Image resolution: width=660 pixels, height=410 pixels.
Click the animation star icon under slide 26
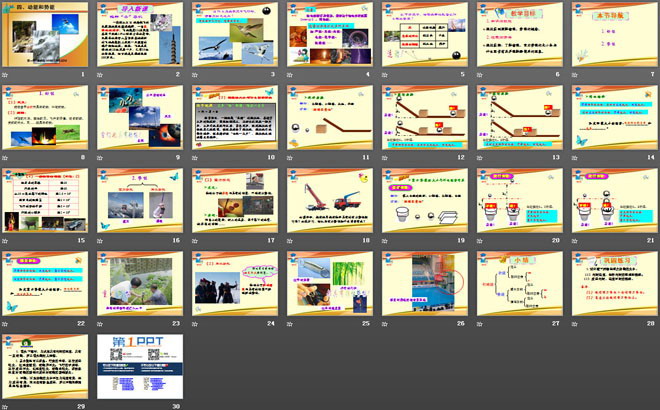pyautogui.click(x=385, y=323)
